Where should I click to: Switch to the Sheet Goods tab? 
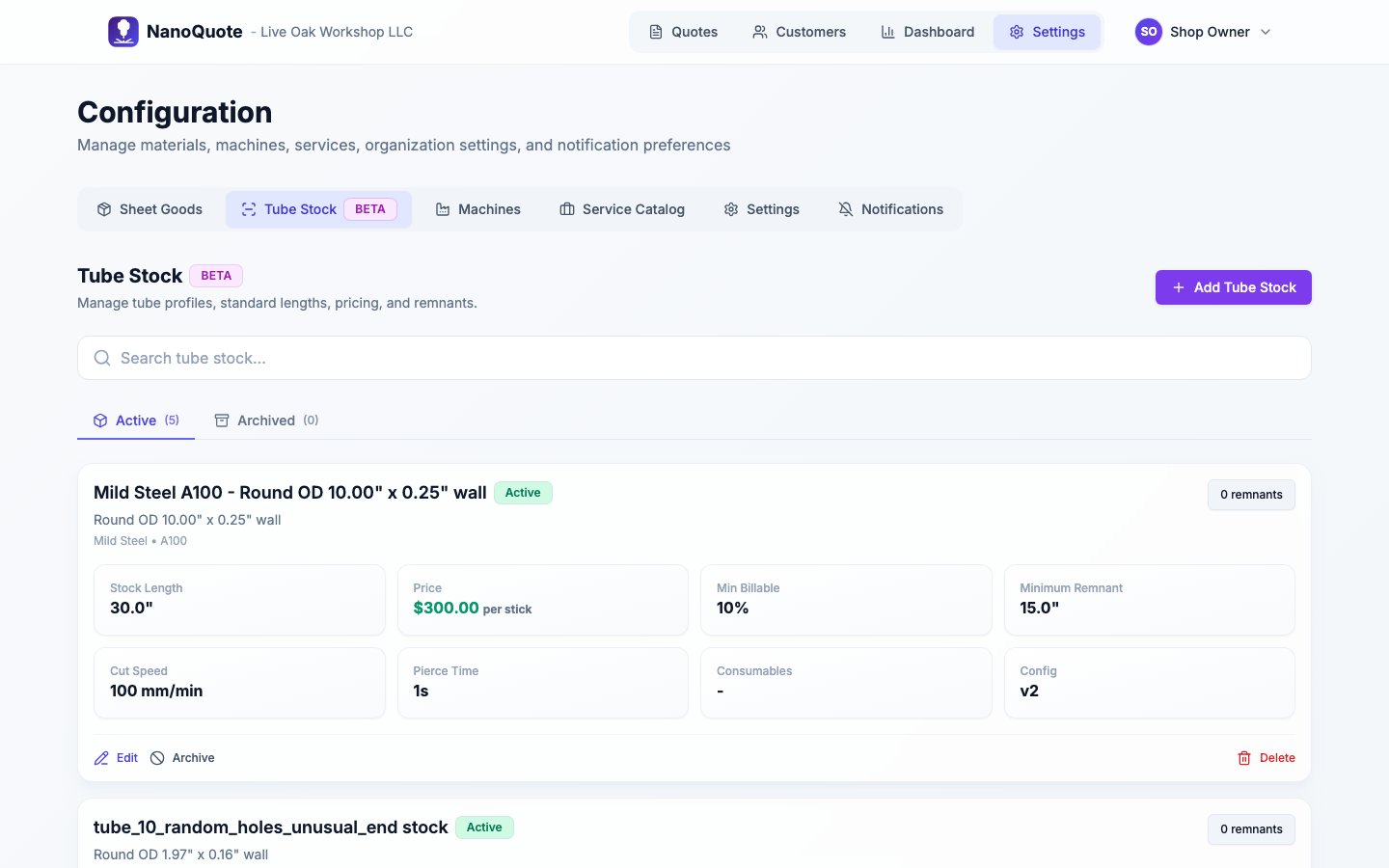coord(150,209)
